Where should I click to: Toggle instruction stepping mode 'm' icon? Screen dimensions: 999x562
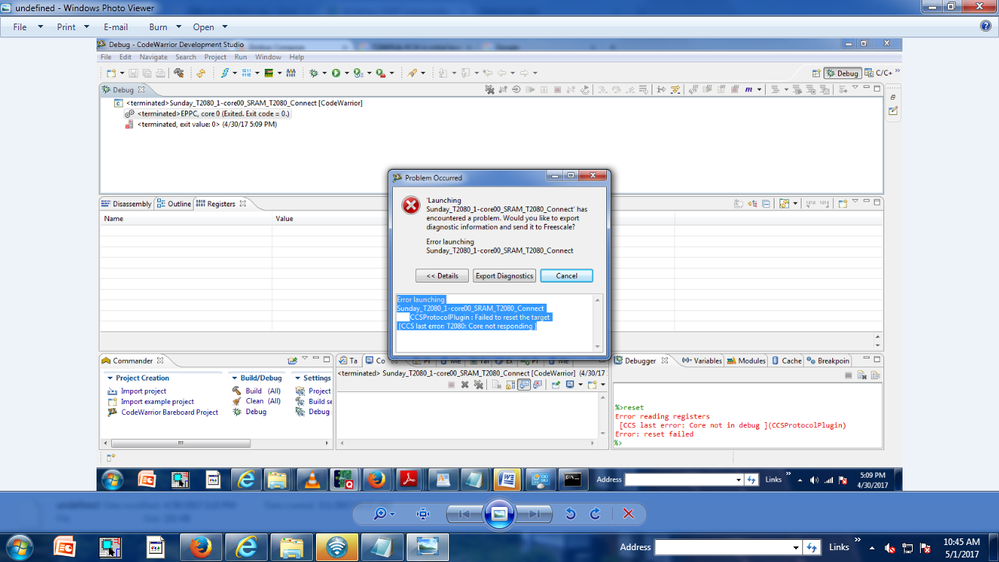tap(749, 90)
